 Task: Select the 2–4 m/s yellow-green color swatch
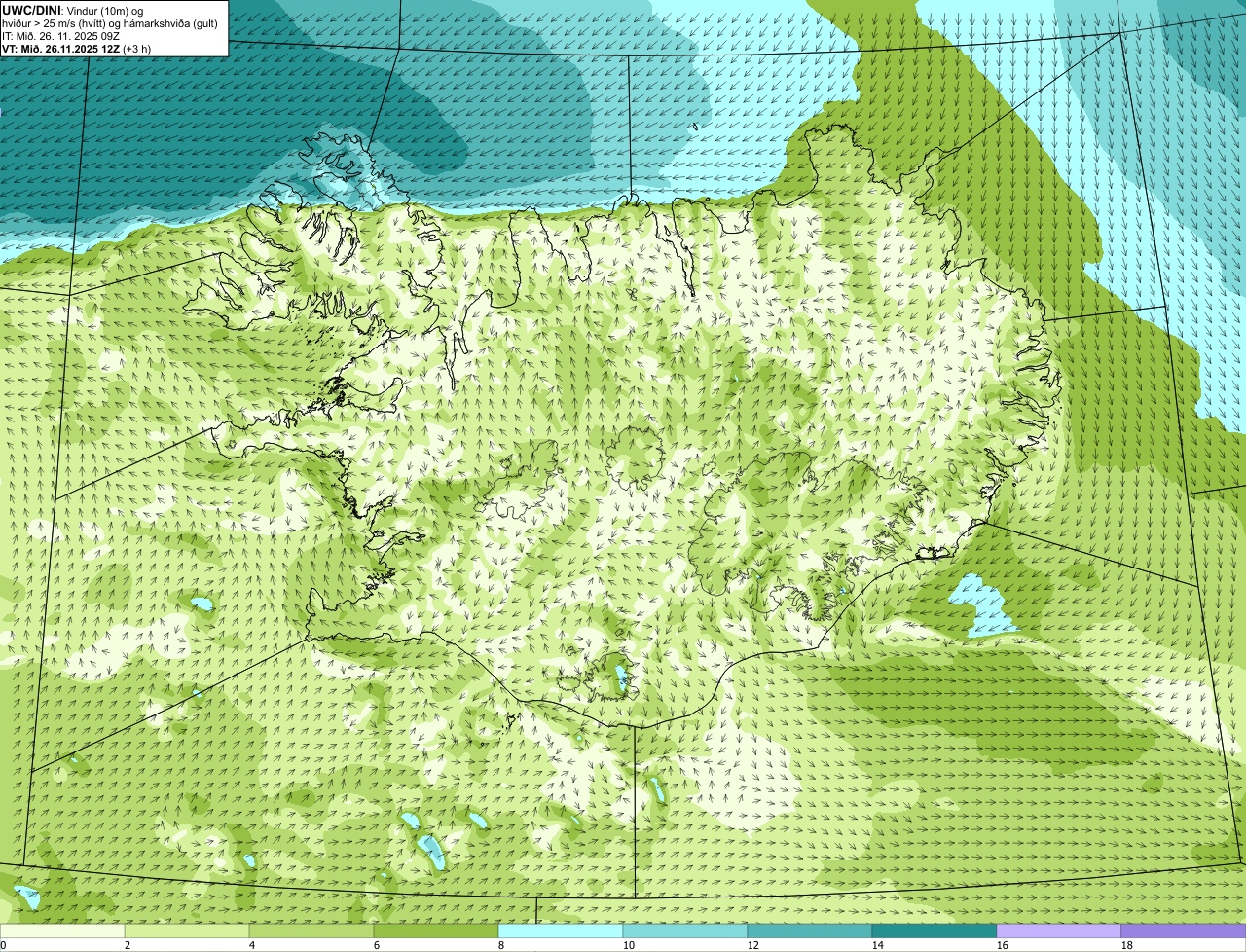(187, 932)
